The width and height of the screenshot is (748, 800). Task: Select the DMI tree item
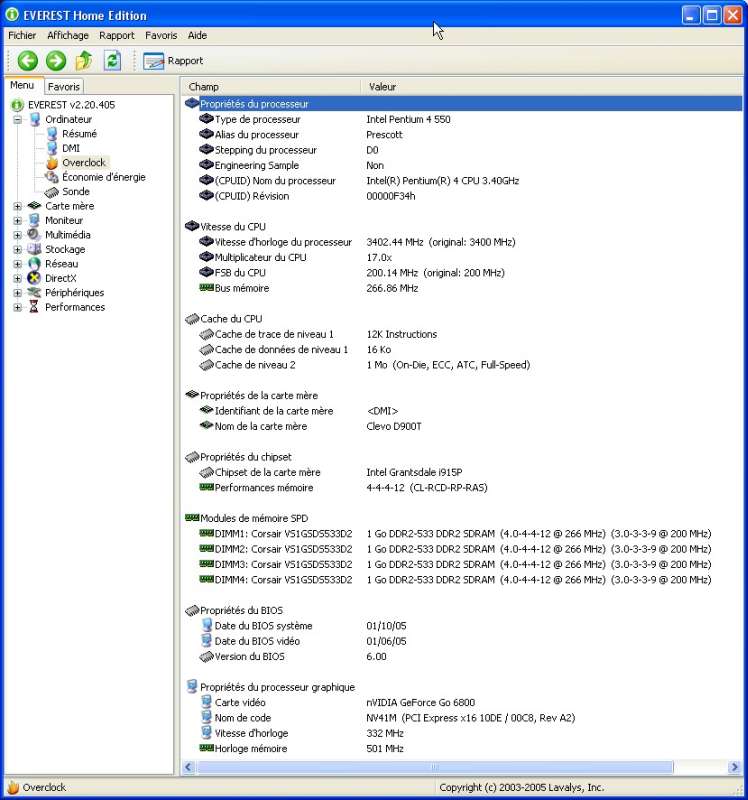pos(70,148)
